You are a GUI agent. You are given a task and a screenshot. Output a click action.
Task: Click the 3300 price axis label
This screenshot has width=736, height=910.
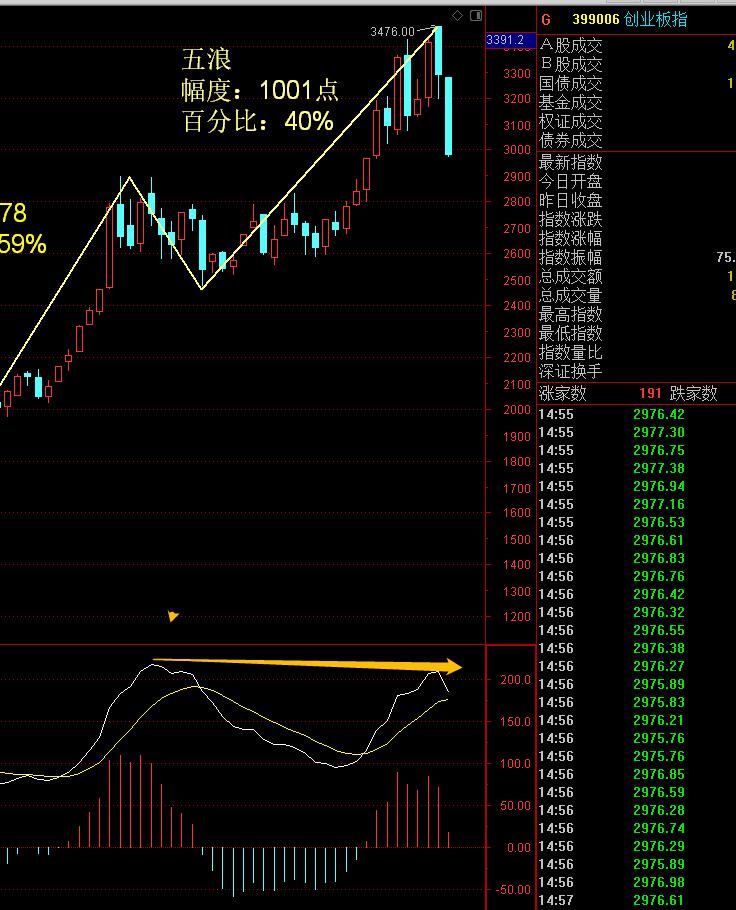[517, 74]
